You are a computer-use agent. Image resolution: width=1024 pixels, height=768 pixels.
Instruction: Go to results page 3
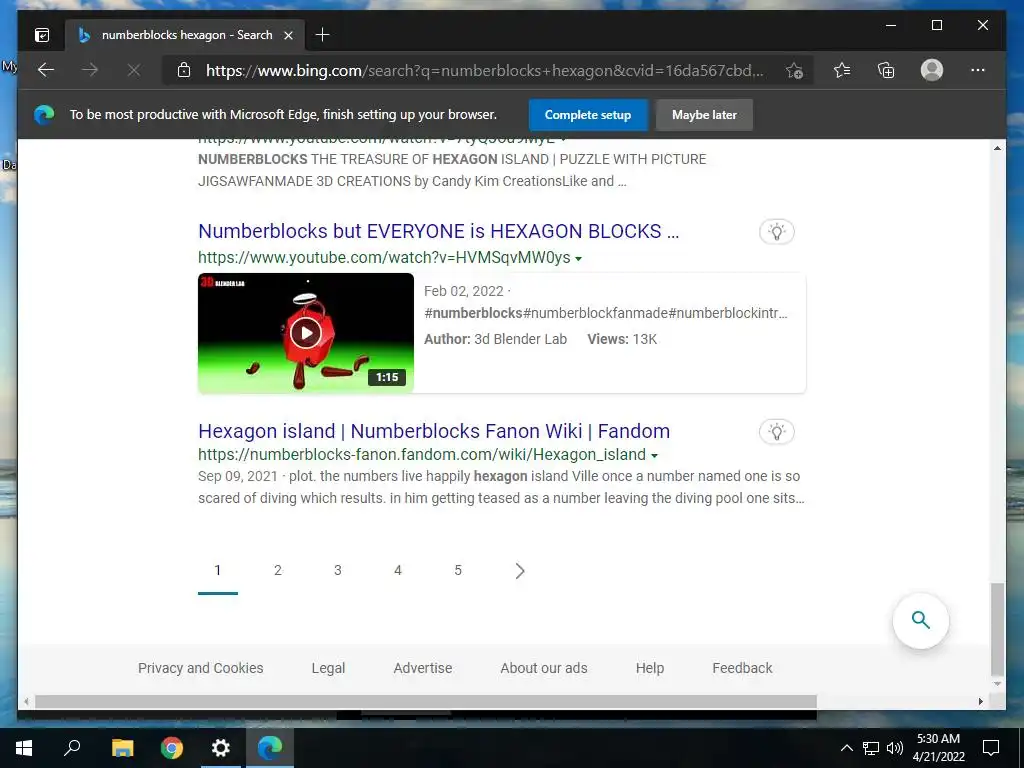coord(338,570)
